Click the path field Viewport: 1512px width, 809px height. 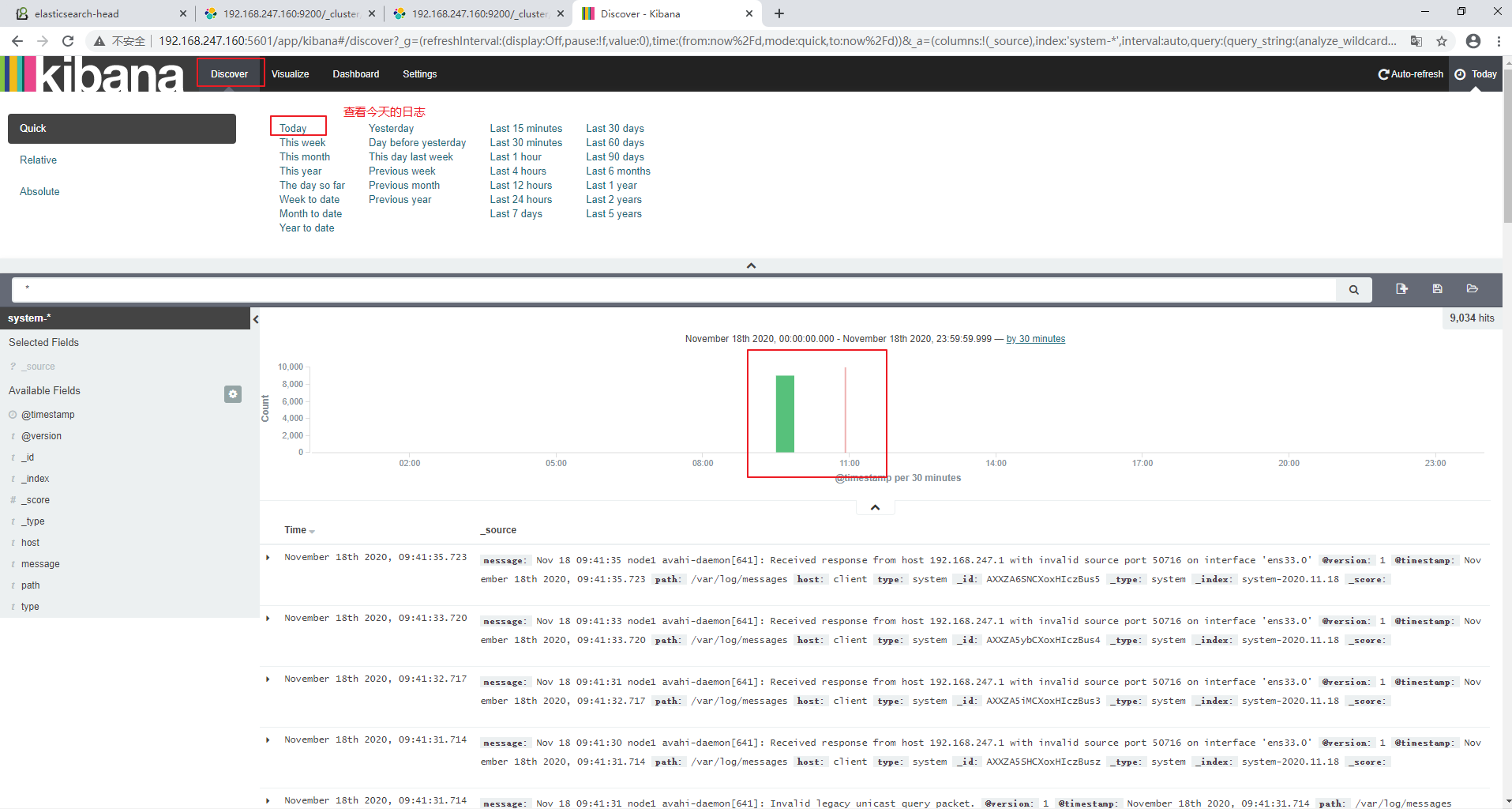pyautogui.click(x=30, y=585)
